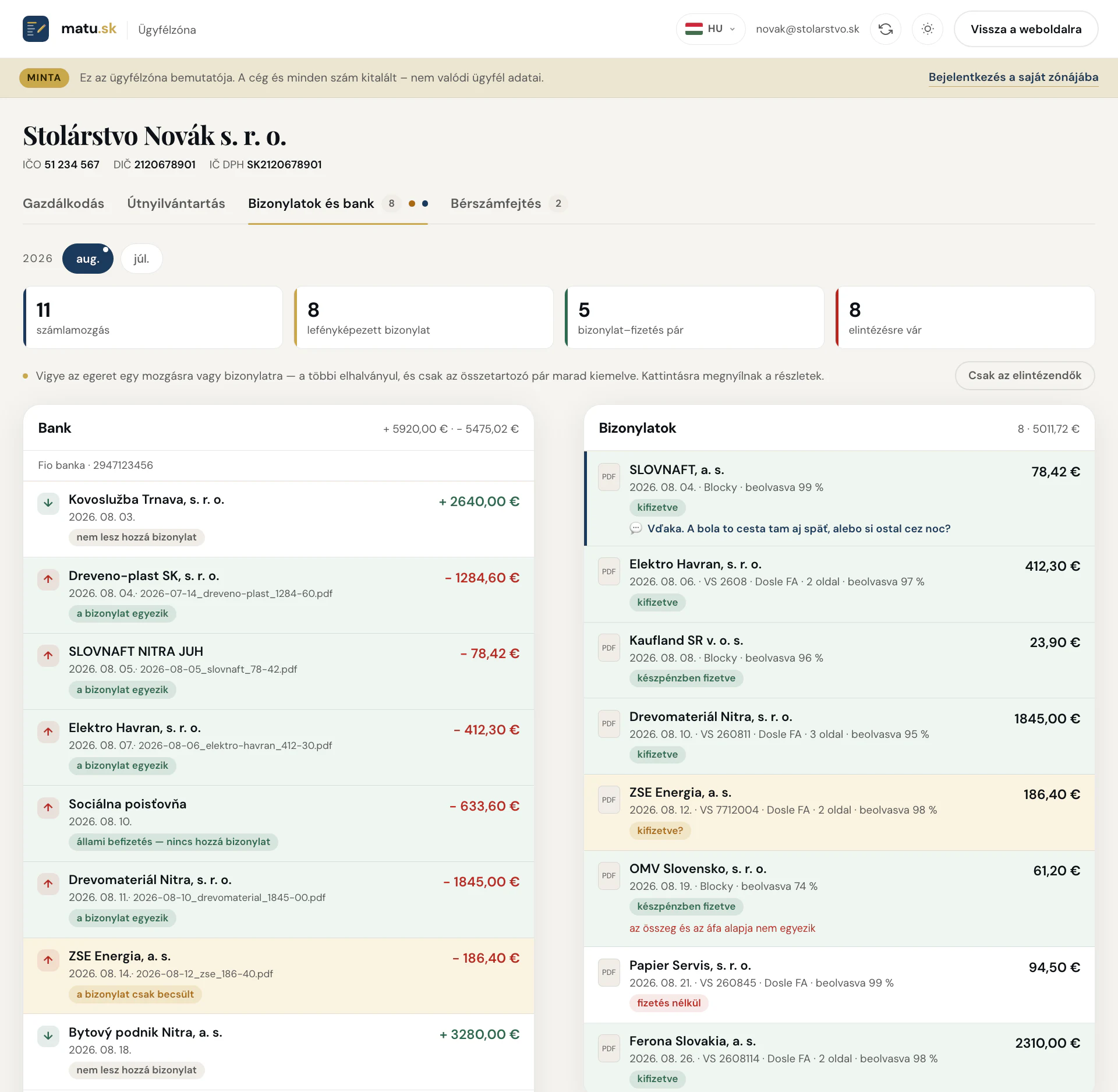Click the comment bubble icon under SLOVNAFT
The width and height of the screenshot is (1118, 1092).
pyautogui.click(x=635, y=528)
